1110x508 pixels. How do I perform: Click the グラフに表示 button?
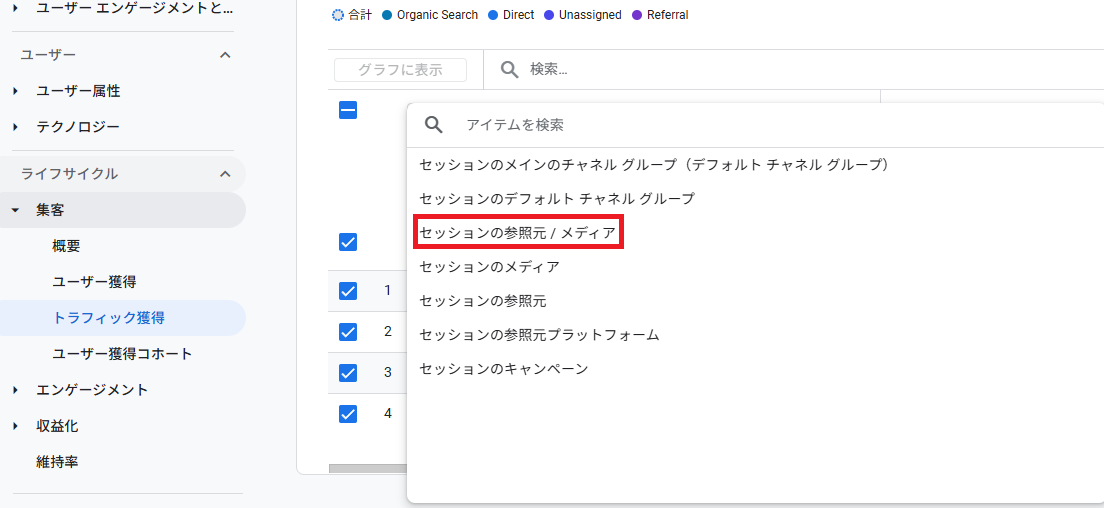(x=401, y=70)
